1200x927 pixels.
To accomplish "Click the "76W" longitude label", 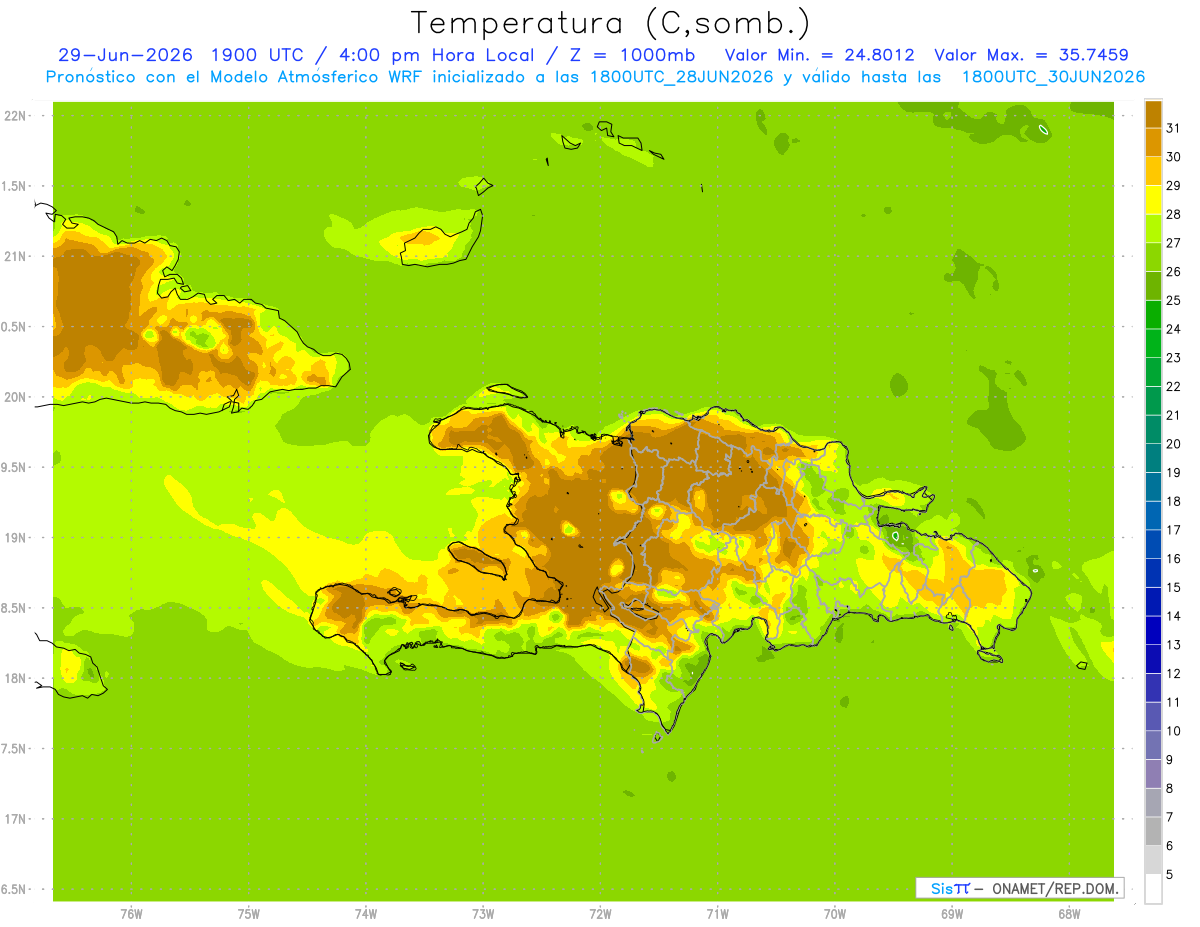I will (x=131, y=914).
